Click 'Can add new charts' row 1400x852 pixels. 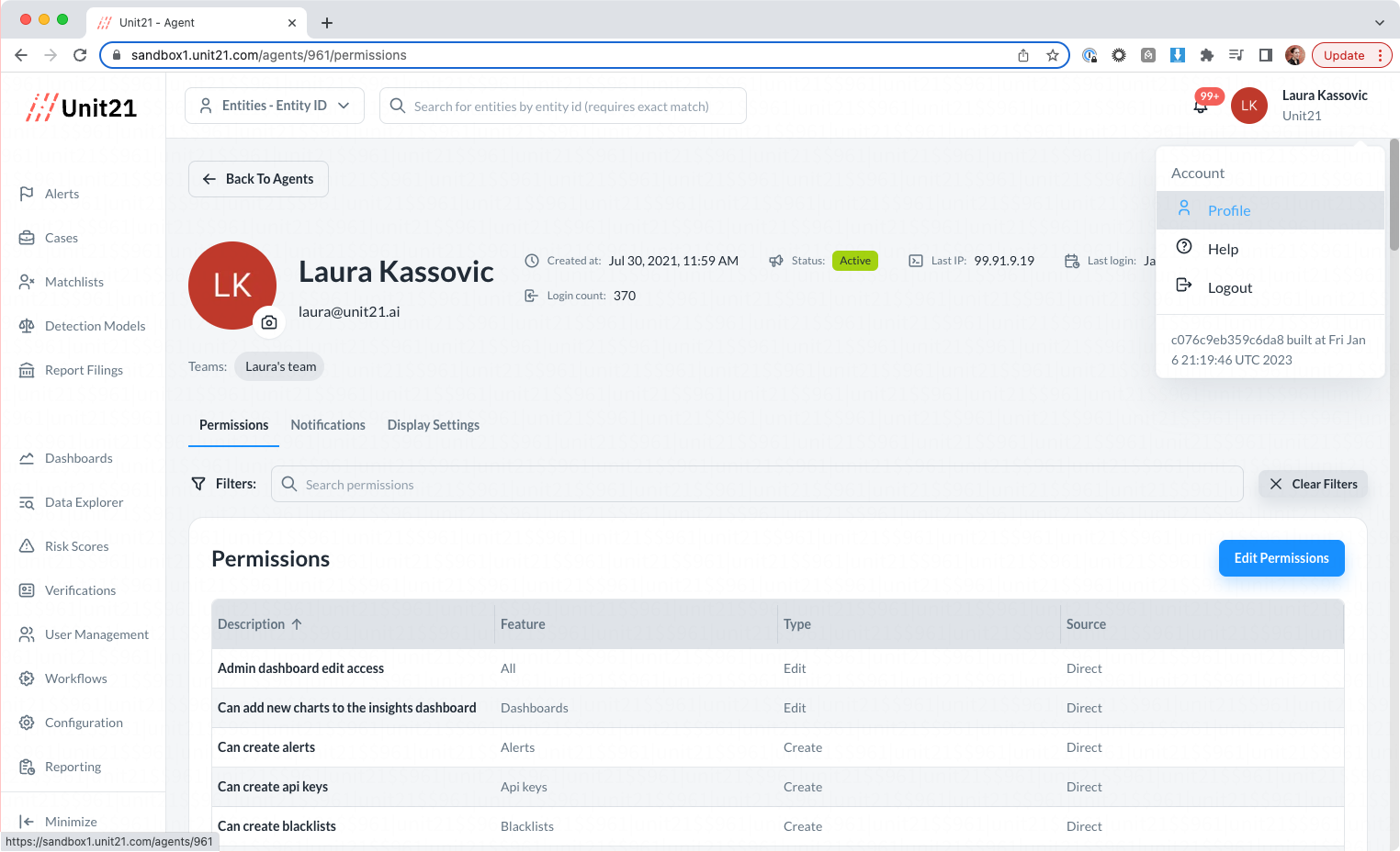(778, 708)
